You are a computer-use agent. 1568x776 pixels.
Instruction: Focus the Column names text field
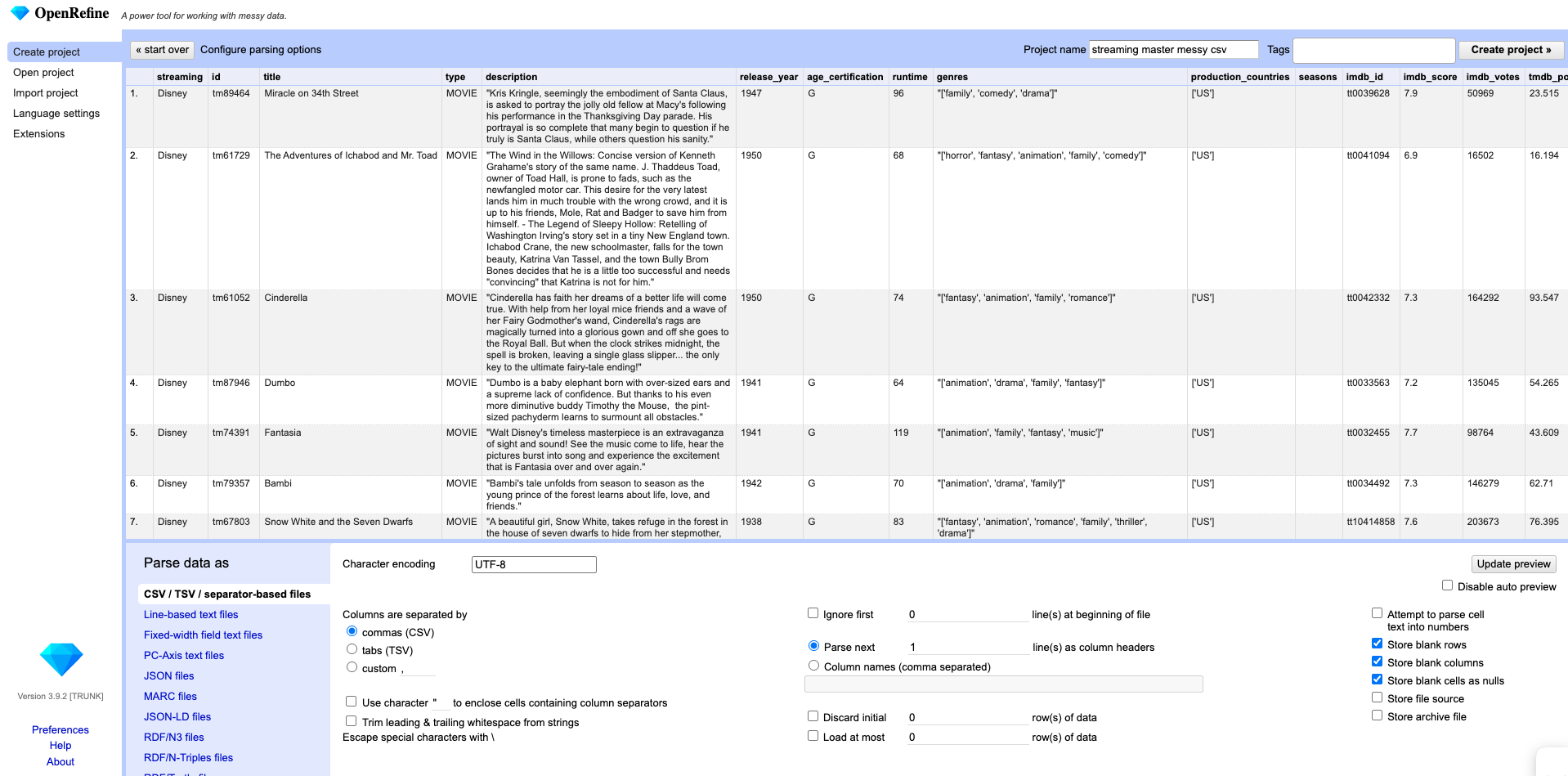pyautogui.click(x=1003, y=684)
